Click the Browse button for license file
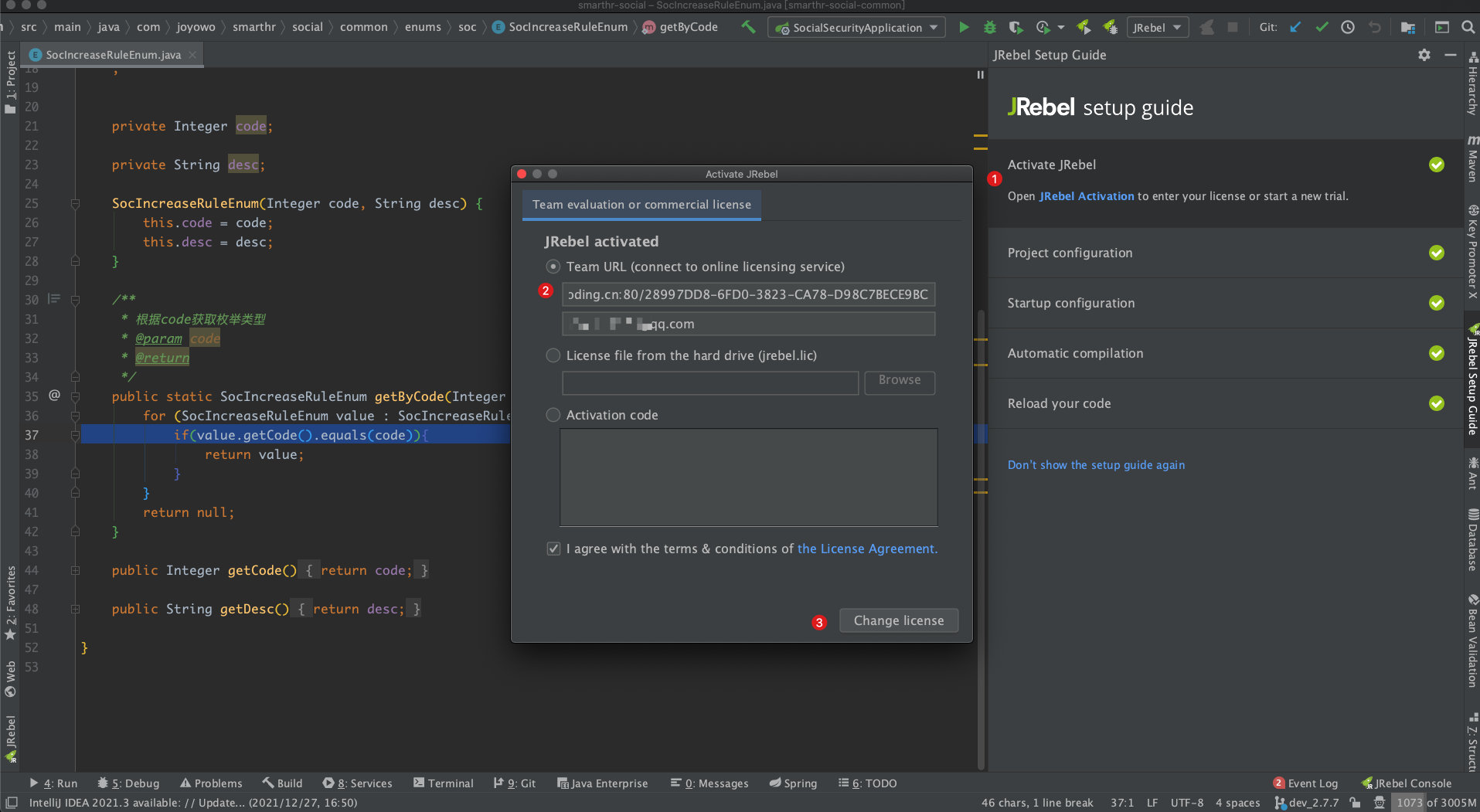 pyautogui.click(x=900, y=382)
